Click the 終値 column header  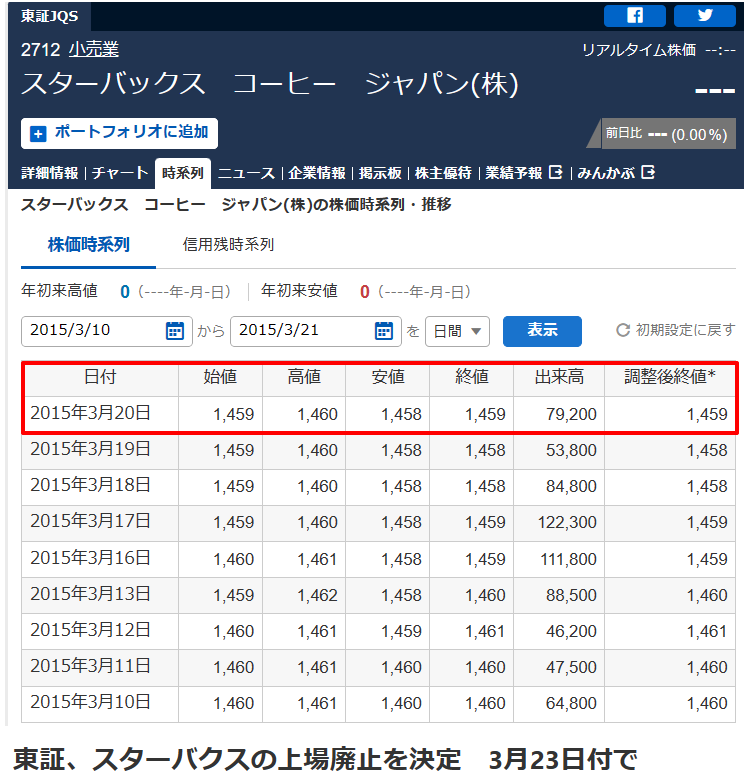click(471, 377)
